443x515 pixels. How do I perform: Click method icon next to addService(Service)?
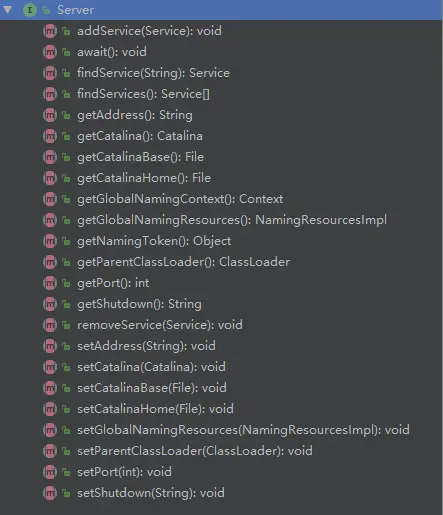click(50, 31)
